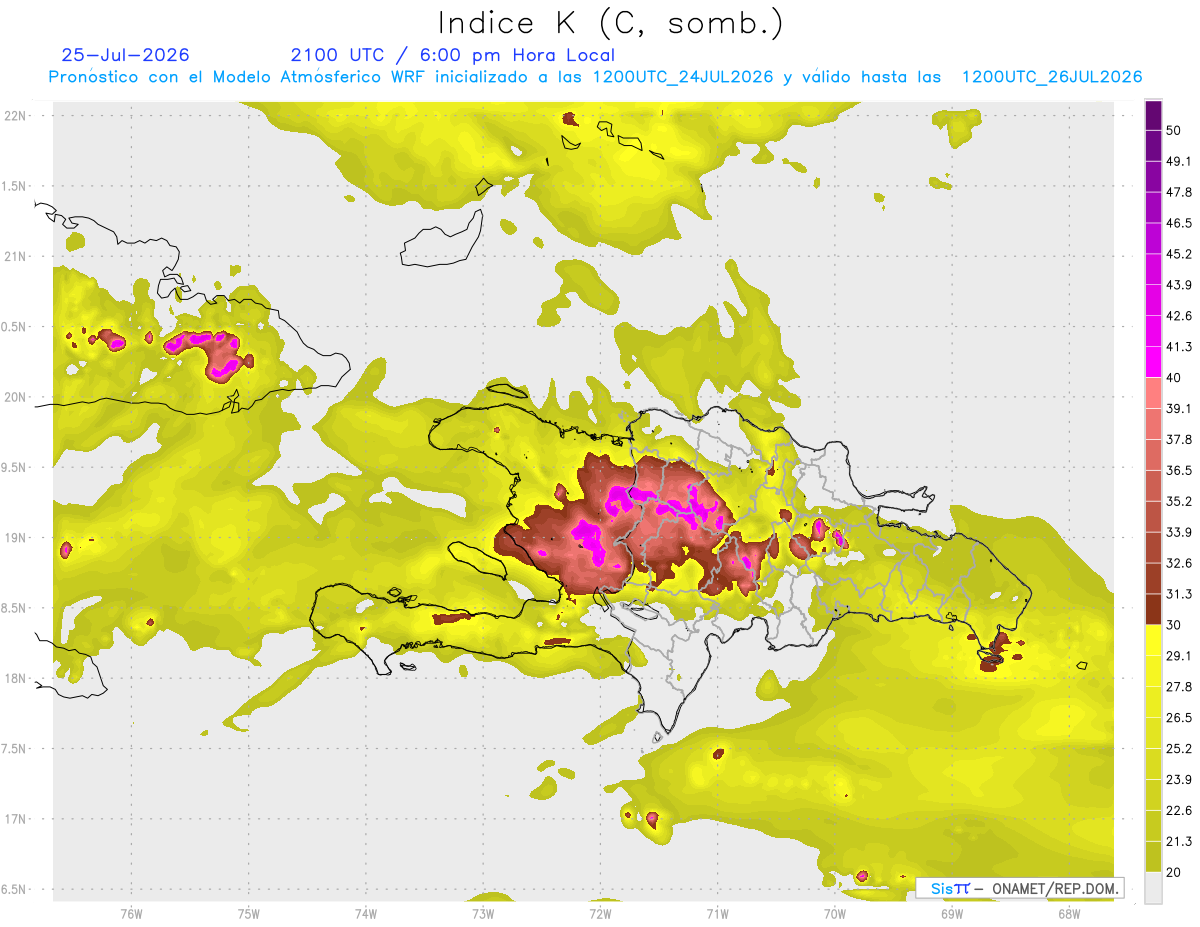
Task: Click the latitude label '20N'
Action: coord(15,397)
